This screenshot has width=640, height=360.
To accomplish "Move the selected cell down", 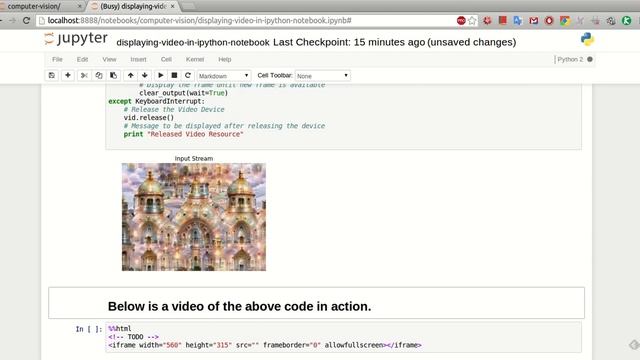I will coord(145,76).
